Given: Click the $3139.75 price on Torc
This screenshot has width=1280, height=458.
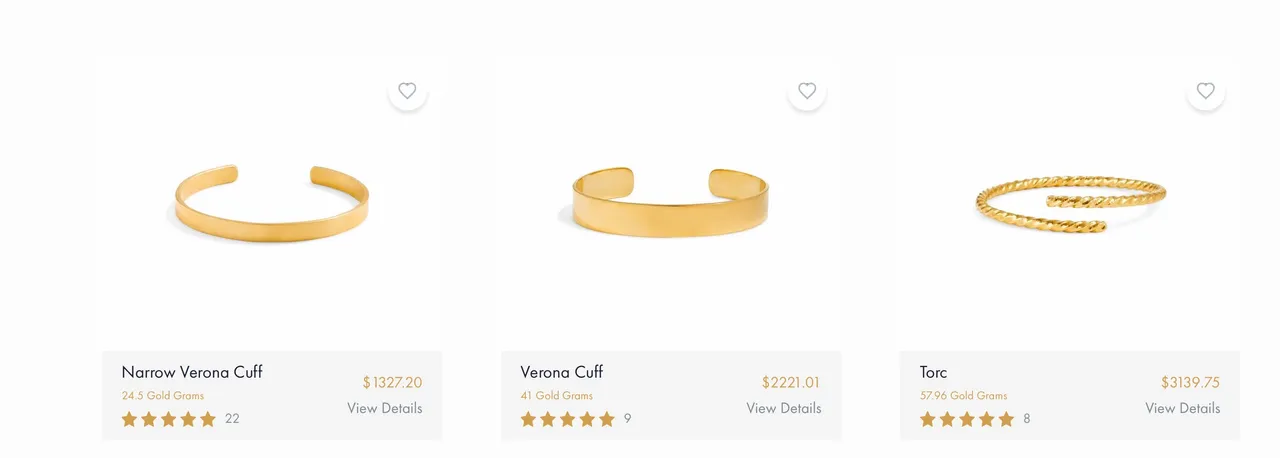Looking at the screenshot, I should coord(1190,382).
